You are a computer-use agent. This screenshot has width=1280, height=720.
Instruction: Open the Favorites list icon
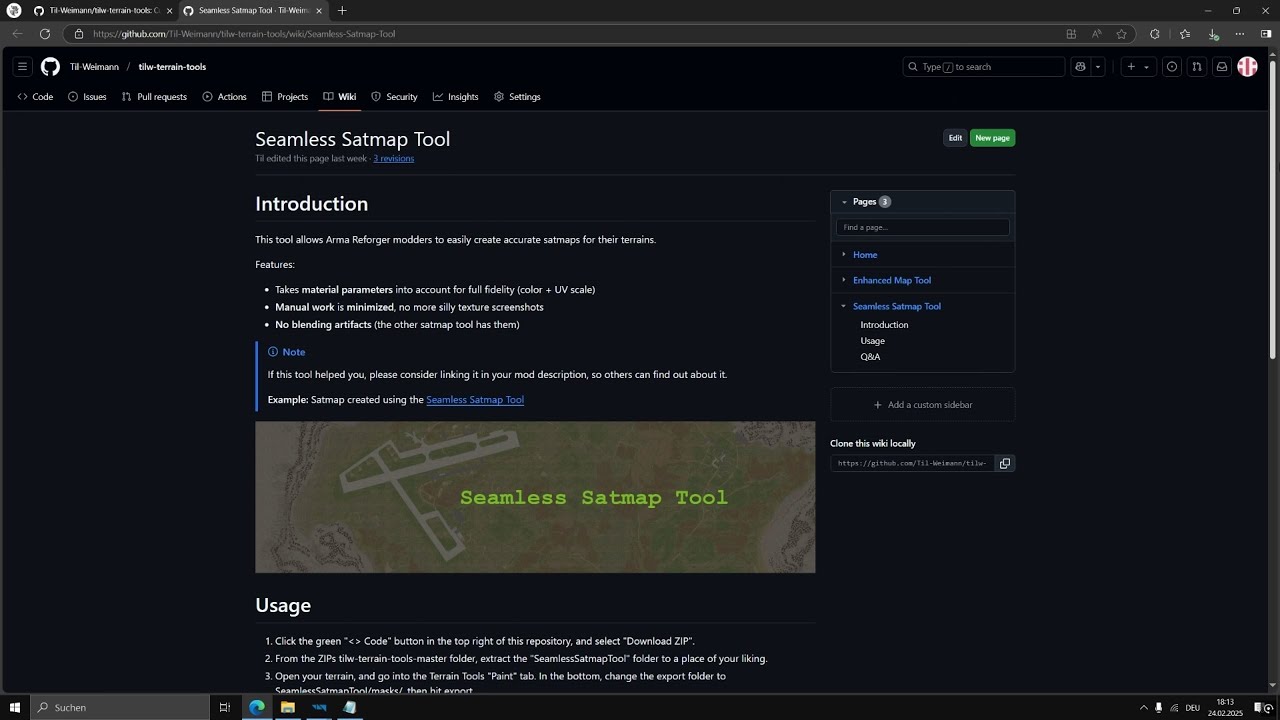[1185, 34]
